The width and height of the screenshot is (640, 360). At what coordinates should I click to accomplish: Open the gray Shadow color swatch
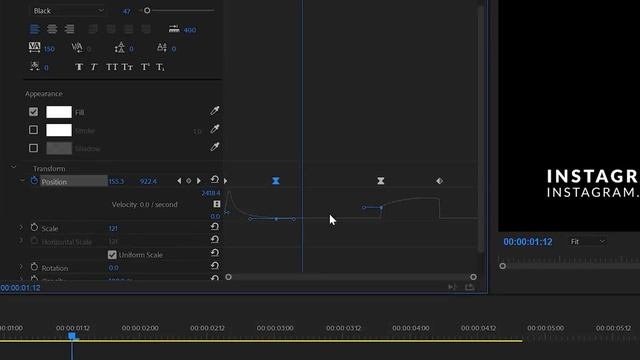[x=59, y=148]
